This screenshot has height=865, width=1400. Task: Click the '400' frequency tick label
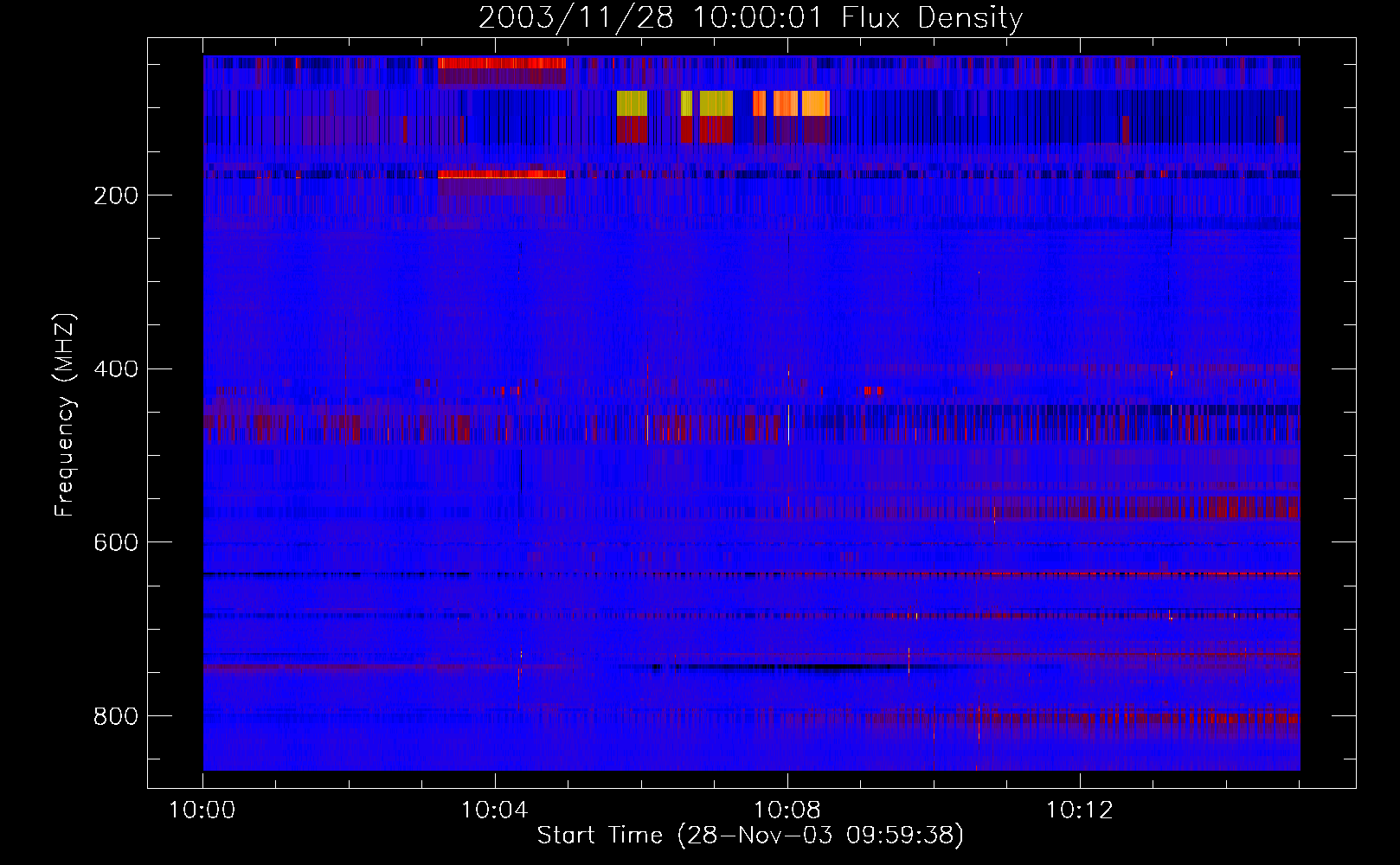(x=116, y=369)
